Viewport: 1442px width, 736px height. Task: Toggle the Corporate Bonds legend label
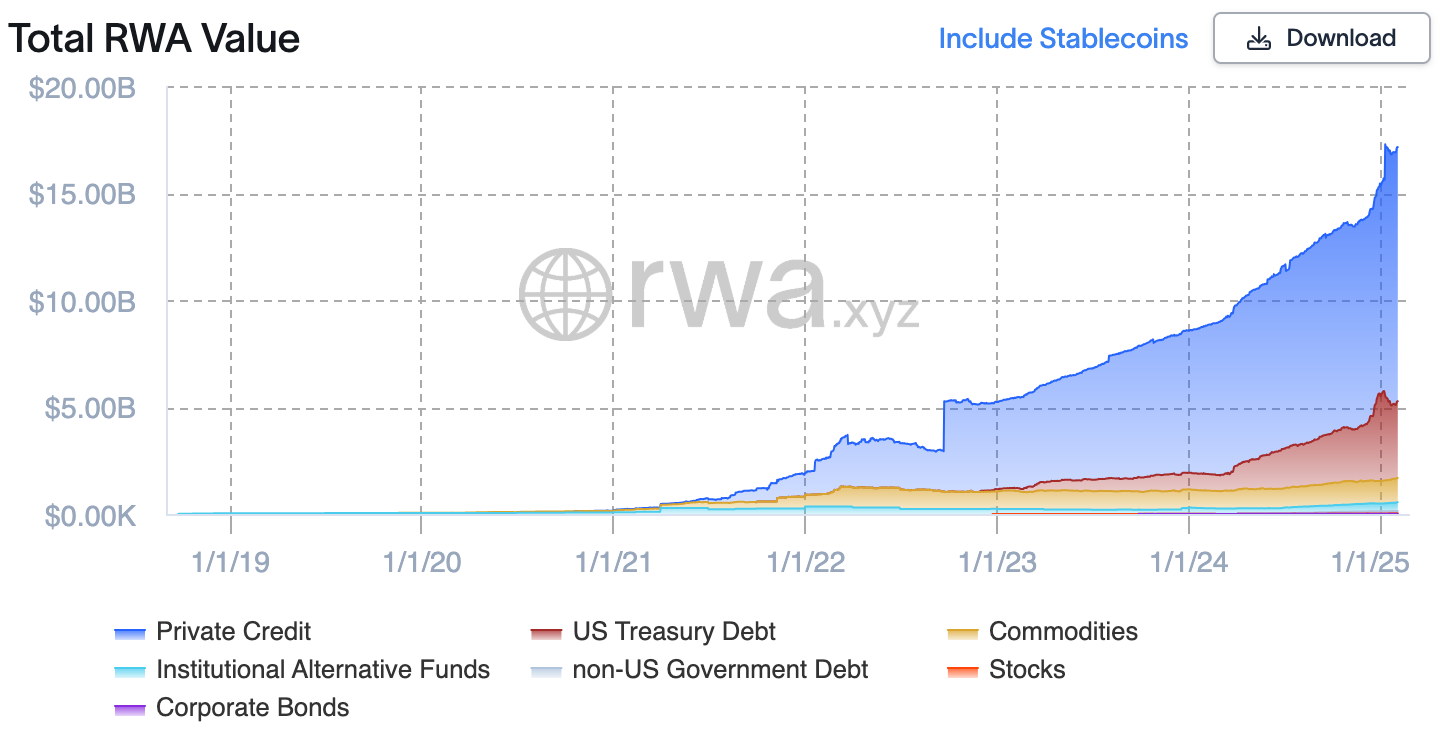(252, 708)
